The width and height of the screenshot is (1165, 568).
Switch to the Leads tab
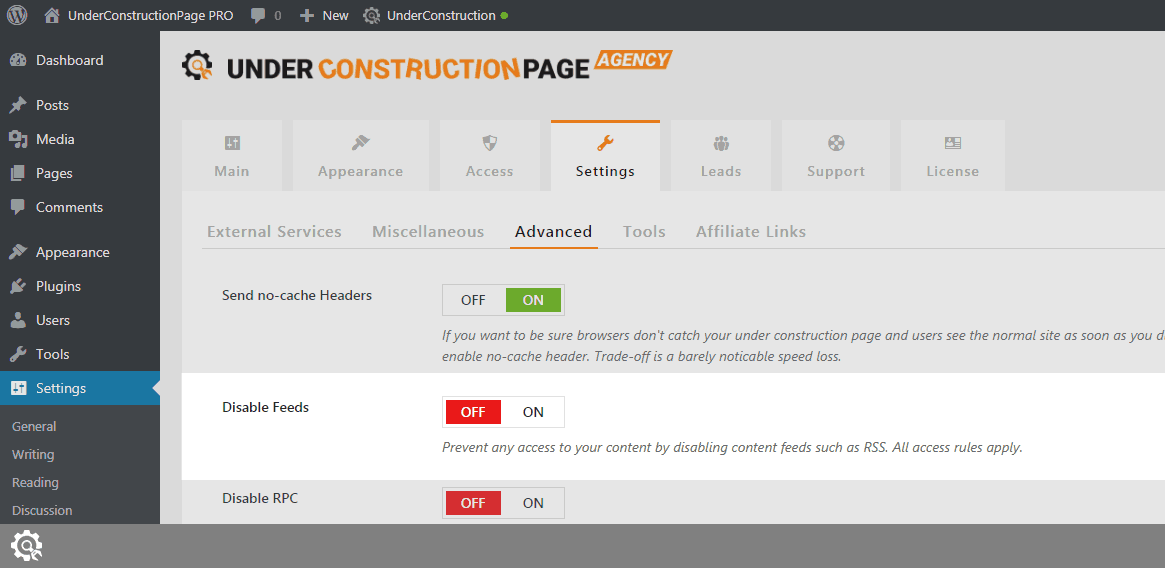coord(720,156)
